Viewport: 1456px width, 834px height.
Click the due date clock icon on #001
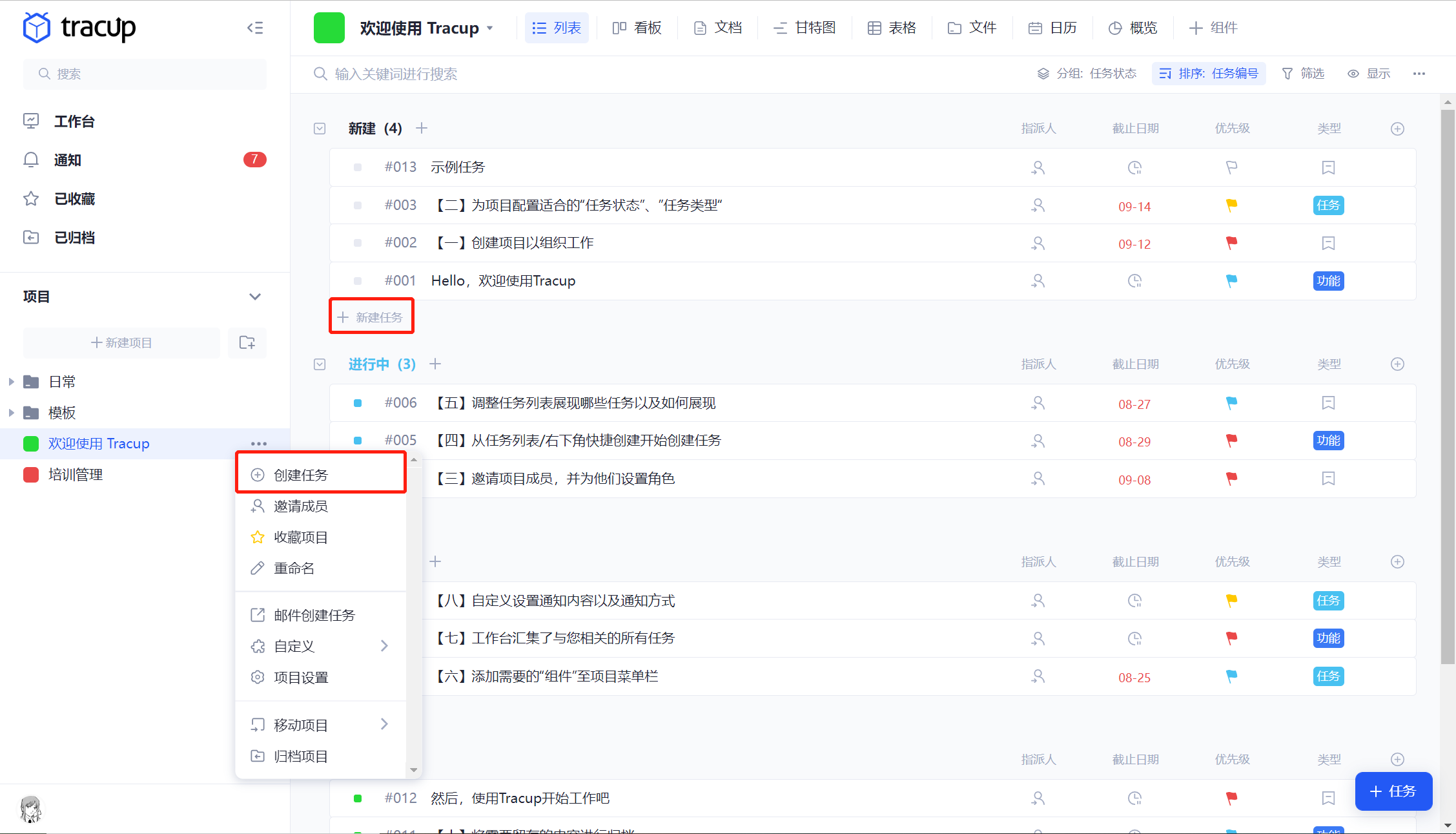(x=1134, y=281)
